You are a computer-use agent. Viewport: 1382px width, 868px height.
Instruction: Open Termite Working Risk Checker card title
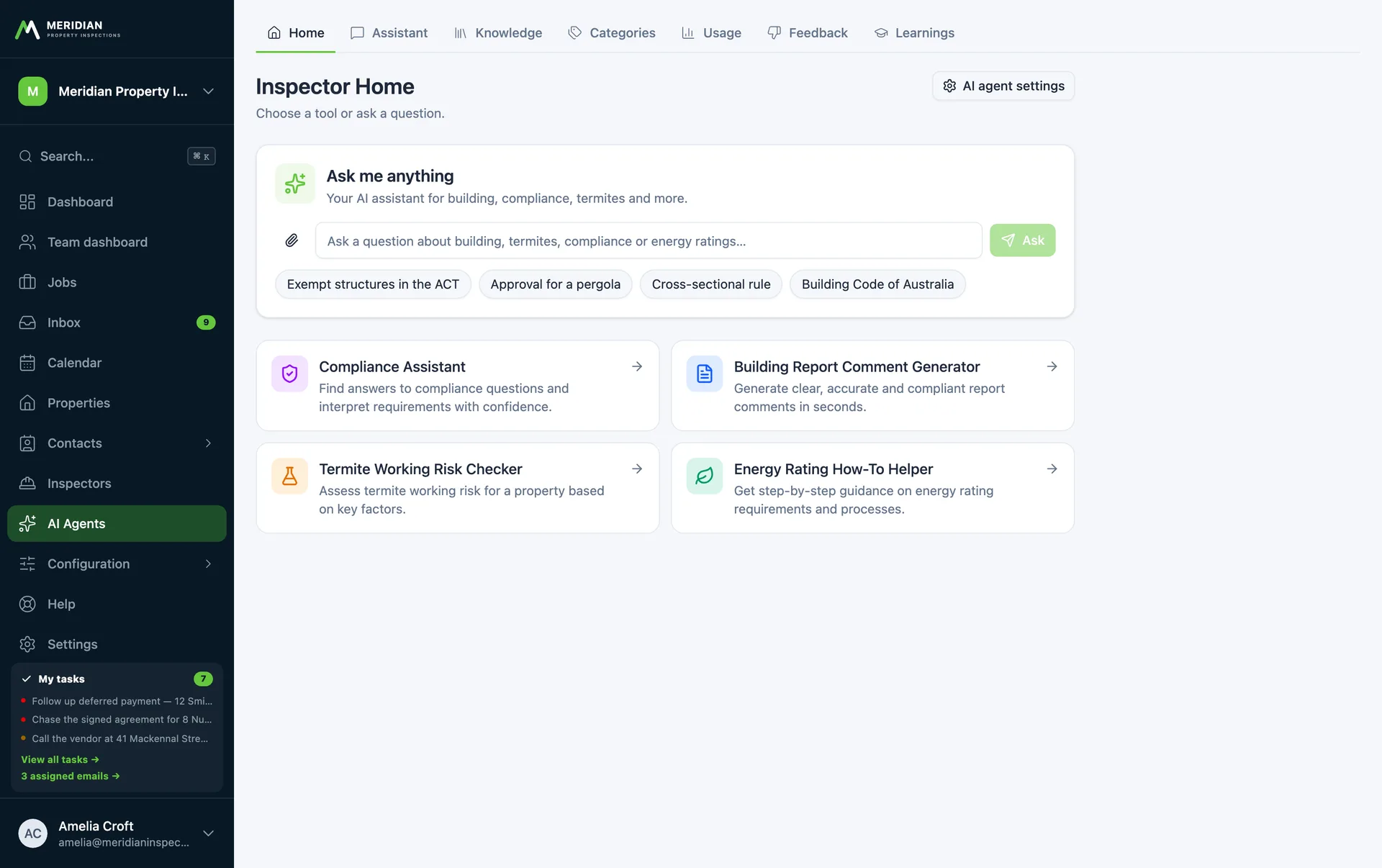tap(420, 469)
